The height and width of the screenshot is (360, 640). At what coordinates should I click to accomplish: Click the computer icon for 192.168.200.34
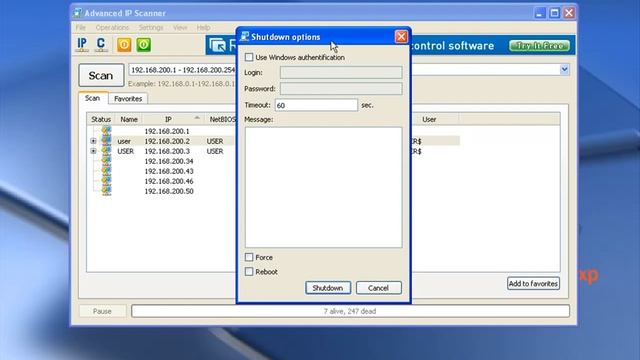coord(106,161)
